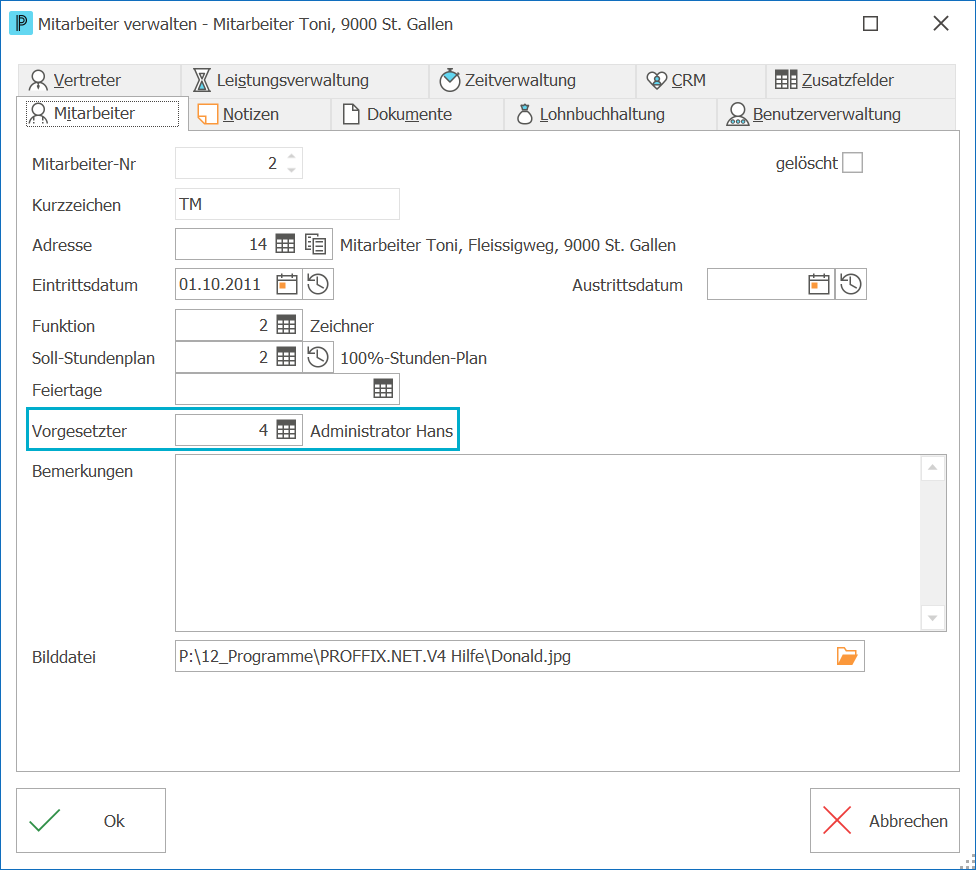Switch to the CRM tab
976x870 pixels.
pos(701,80)
